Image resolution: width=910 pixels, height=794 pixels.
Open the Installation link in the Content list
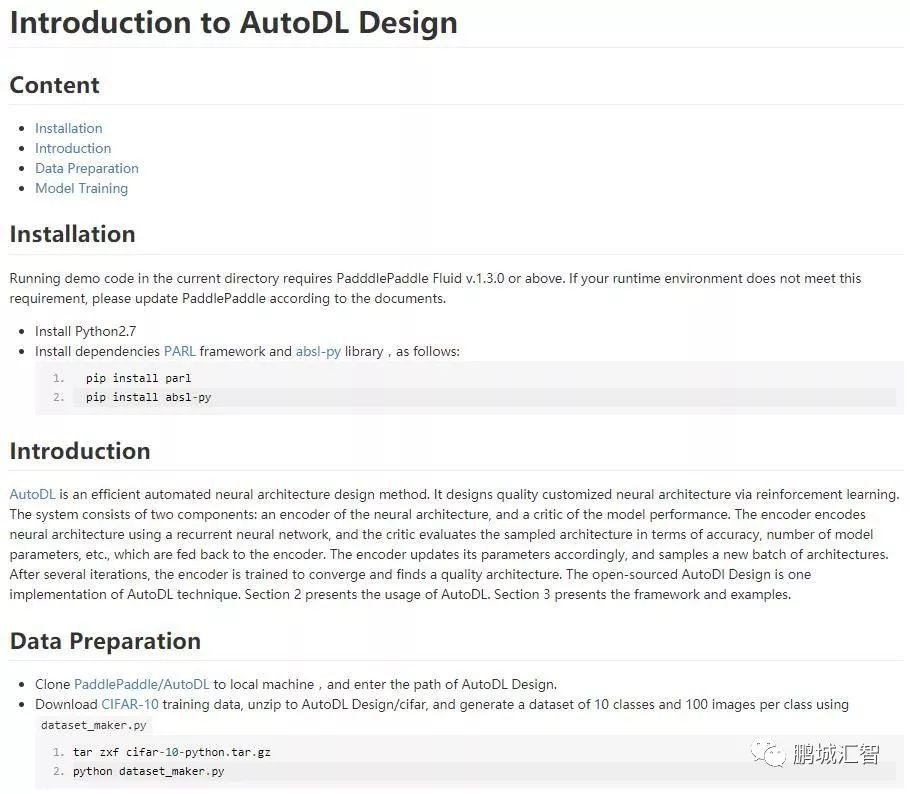point(69,128)
